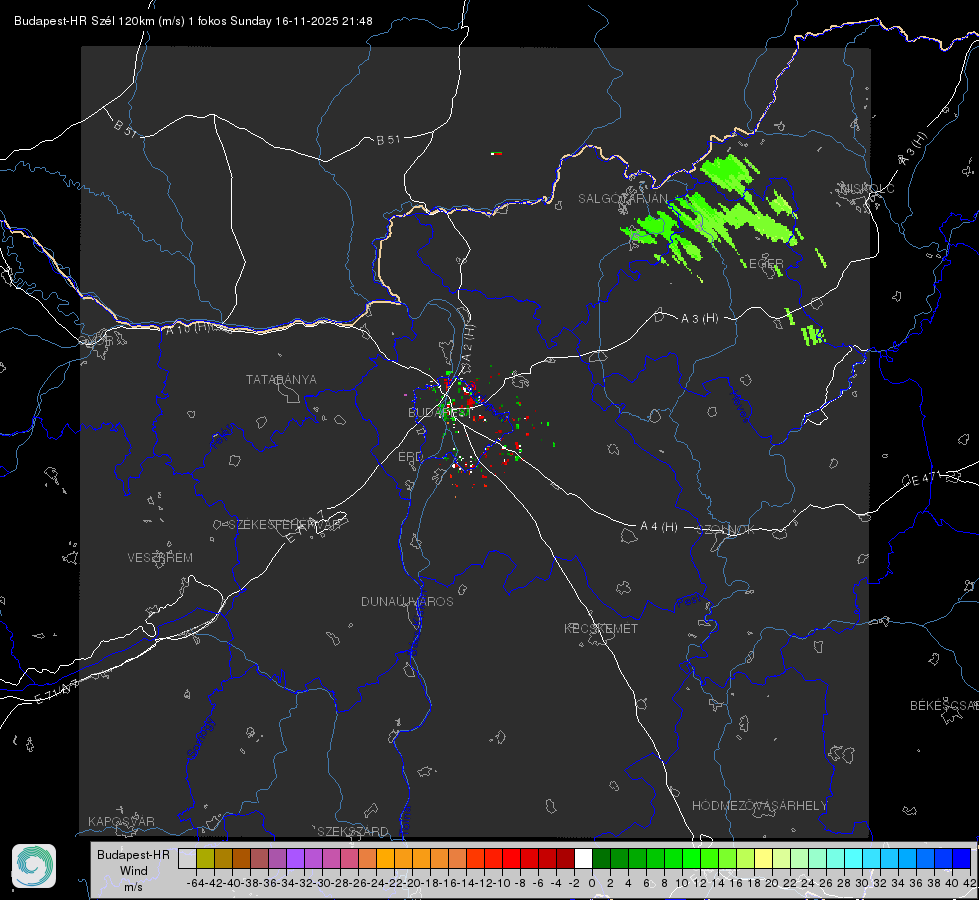Screen dimensions: 979x900
Task: Click the 'SZOLNOK' city label
Action: (726, 530)
